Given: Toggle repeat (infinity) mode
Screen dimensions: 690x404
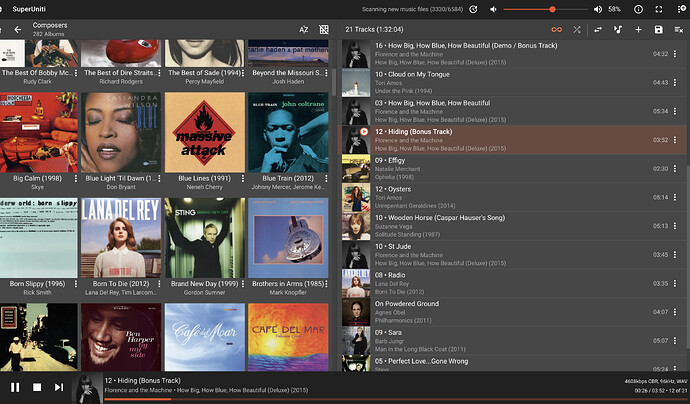Looking at the screenshot, I should (557, 29).
